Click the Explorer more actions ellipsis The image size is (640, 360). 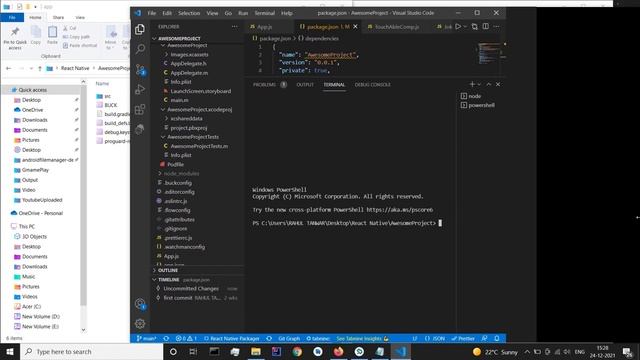235,27
